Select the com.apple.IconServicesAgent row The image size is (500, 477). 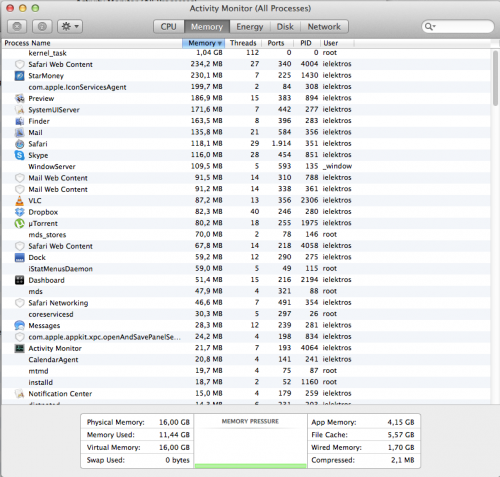pos(246,87)
